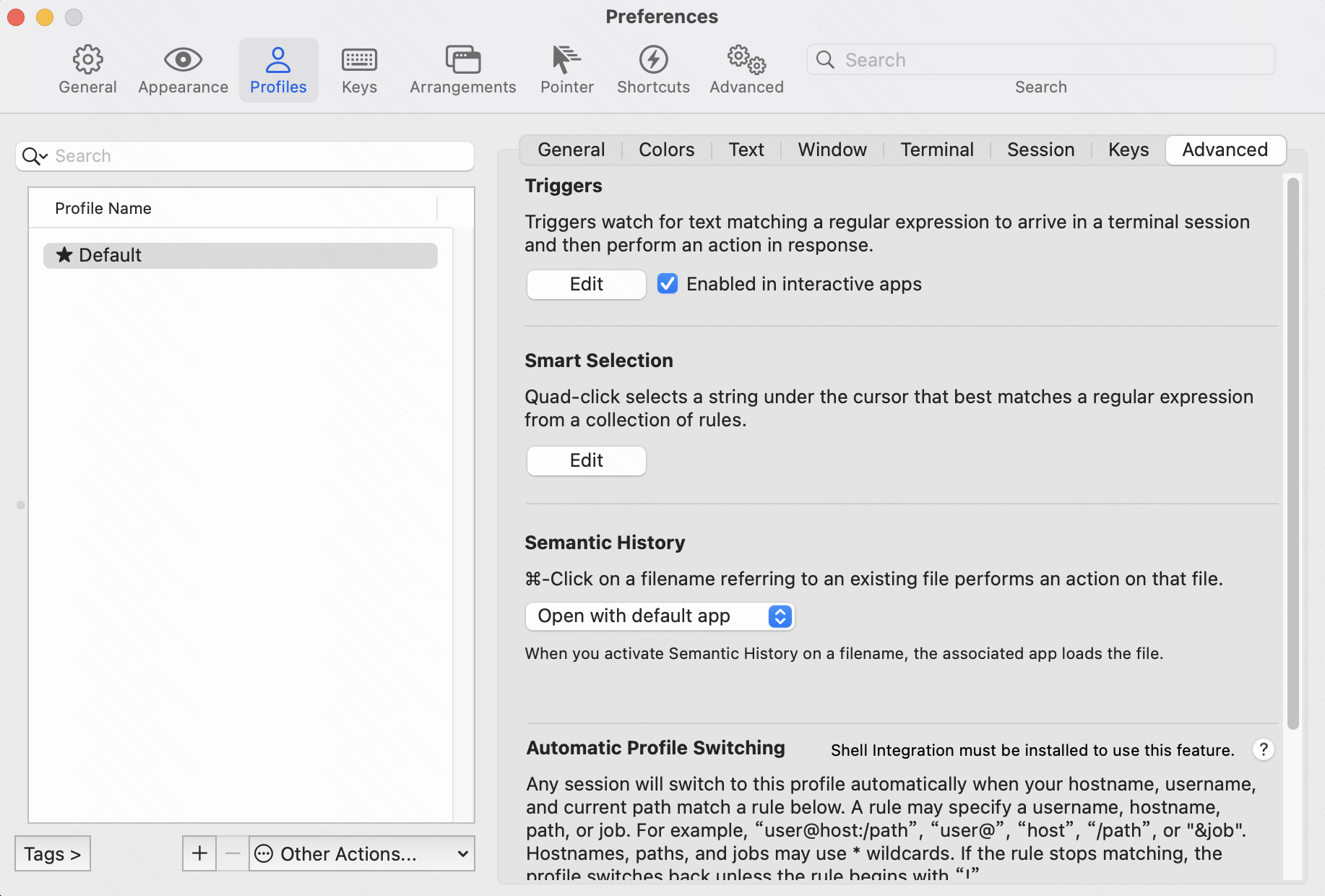This screenshot has height=896, width=1325.
Task: Expand the Tags panel
Action: (x=52, y=853)
